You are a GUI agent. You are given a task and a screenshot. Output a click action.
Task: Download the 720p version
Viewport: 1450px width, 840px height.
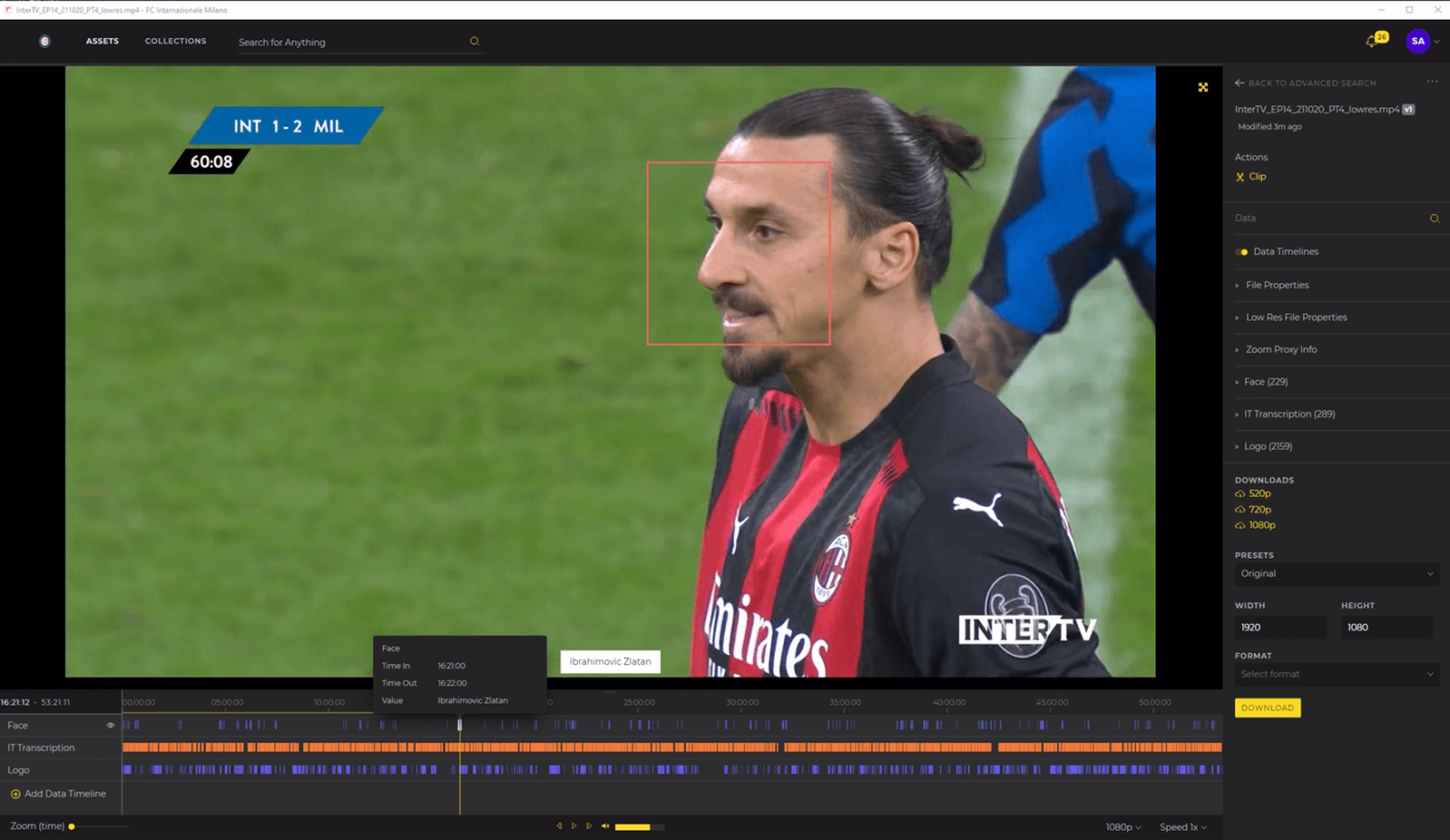click(1253, 510)
